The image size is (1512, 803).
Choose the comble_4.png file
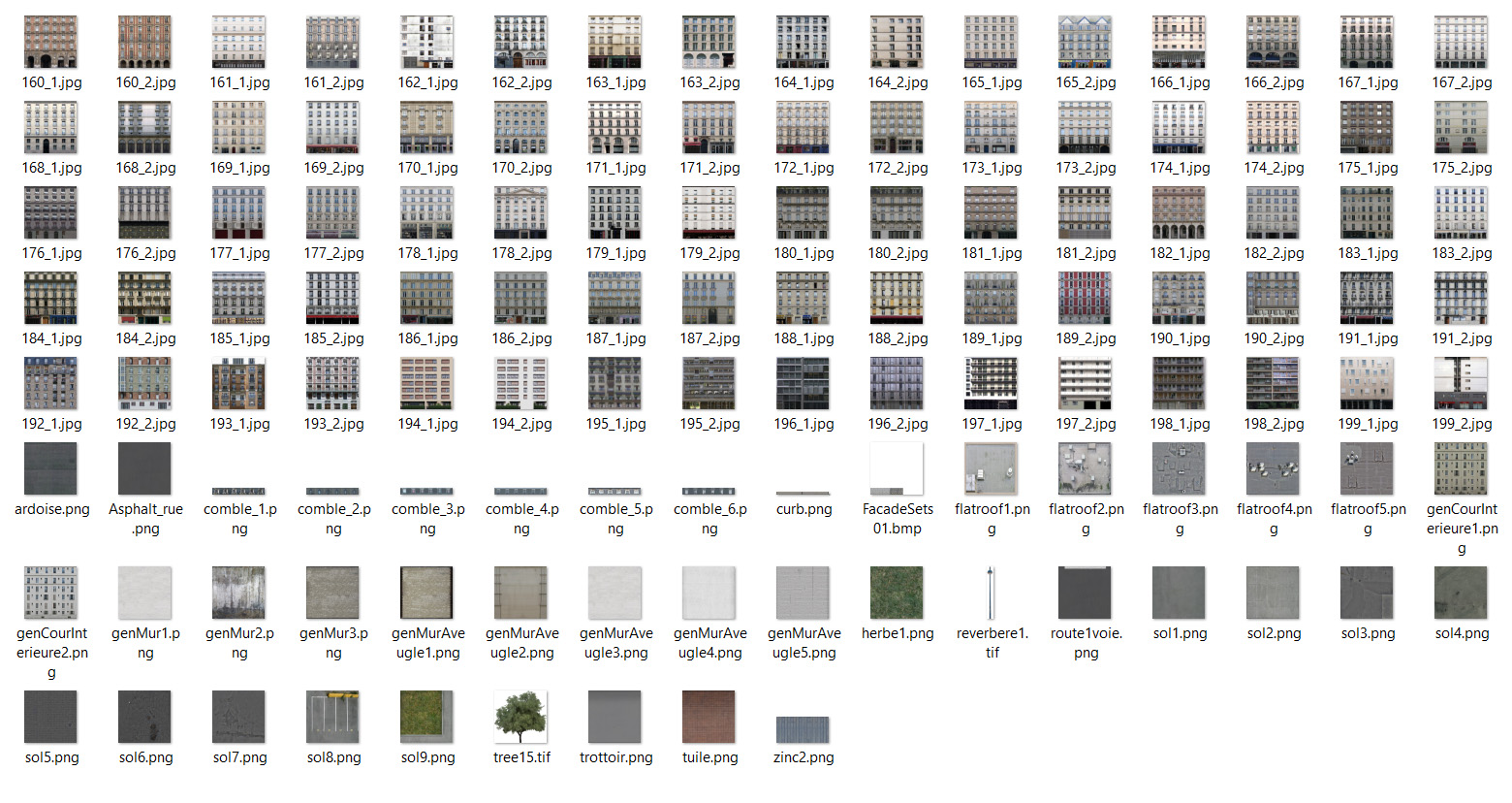coord(520,492)
